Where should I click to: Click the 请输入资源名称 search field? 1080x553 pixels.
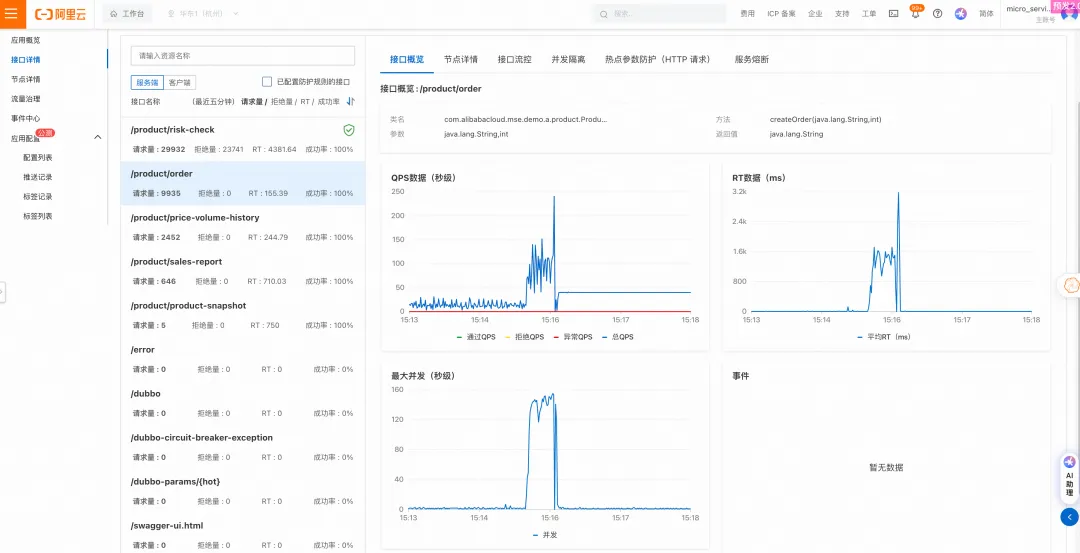(242, 56)
